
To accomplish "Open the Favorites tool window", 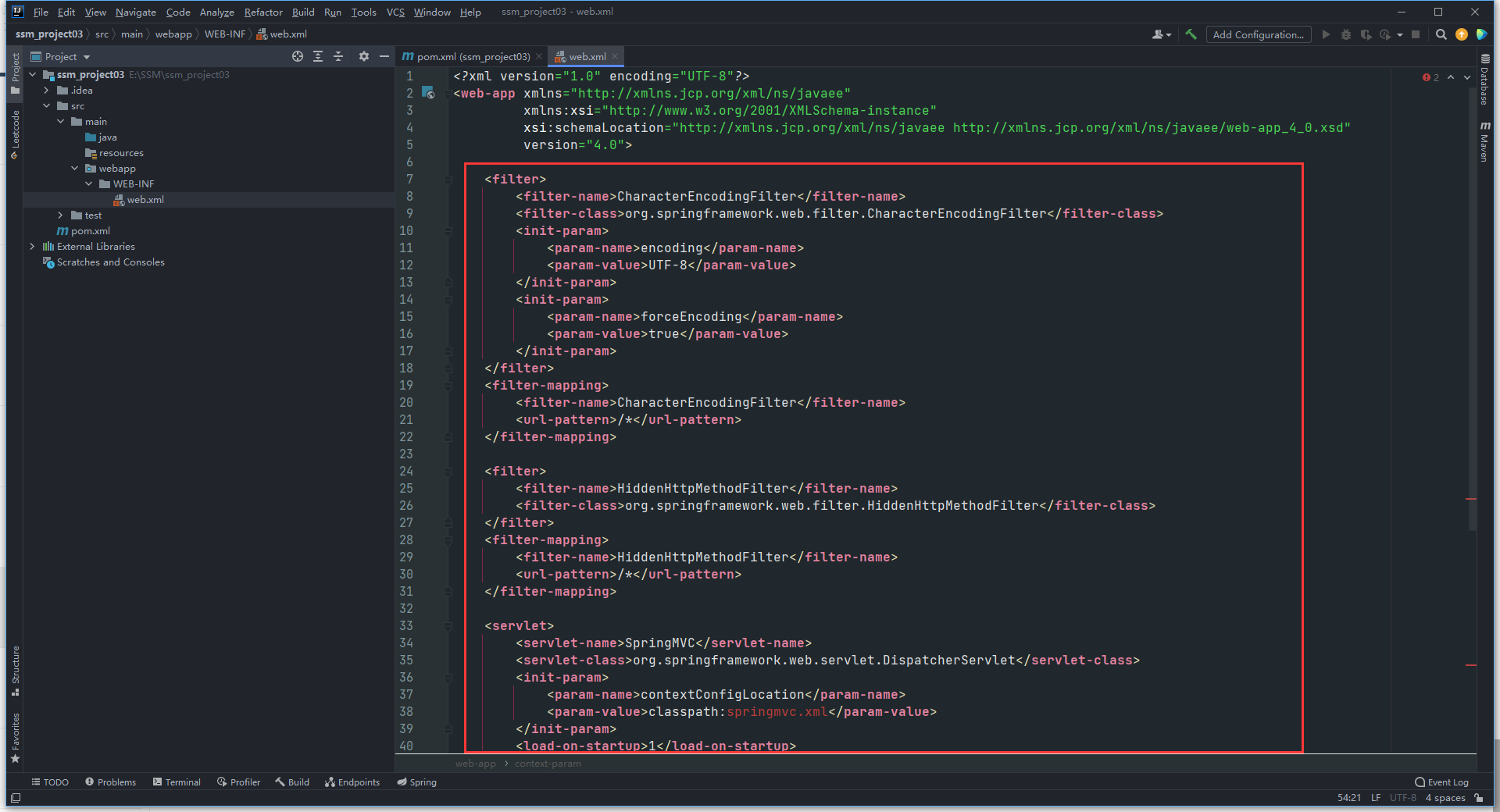I will pyautogui.click(x=15, y=739).
